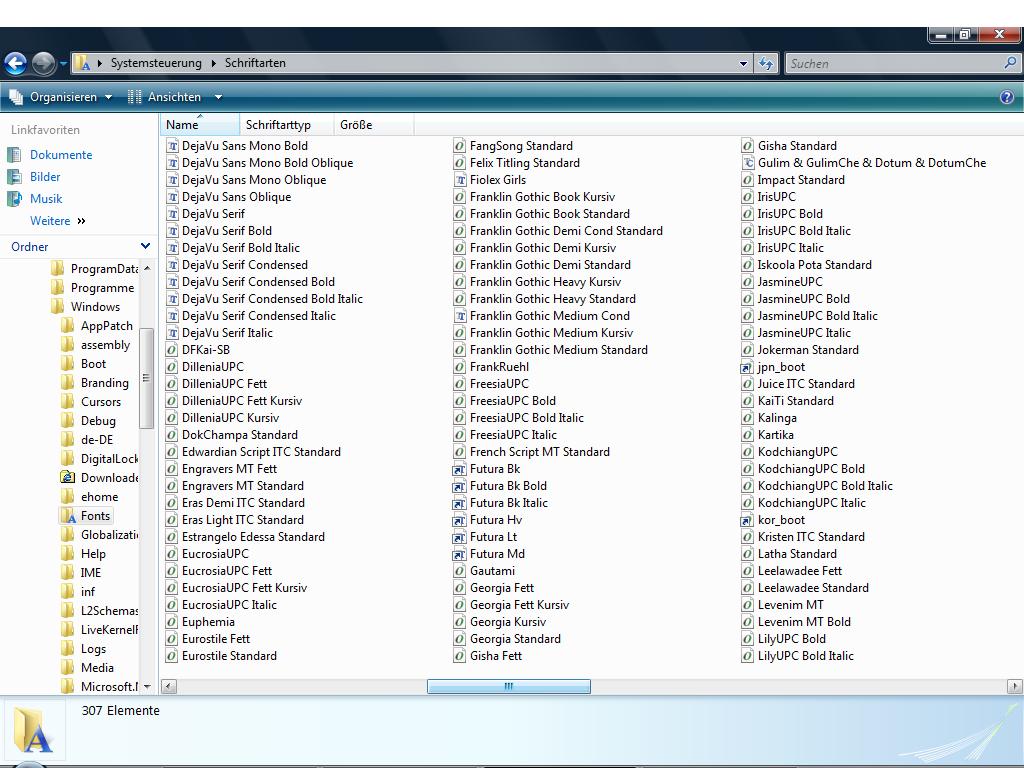Viewport: 1024px width, 768px height.
Task: Select the Branding folder in tree
Action: [x=104, y=383]
